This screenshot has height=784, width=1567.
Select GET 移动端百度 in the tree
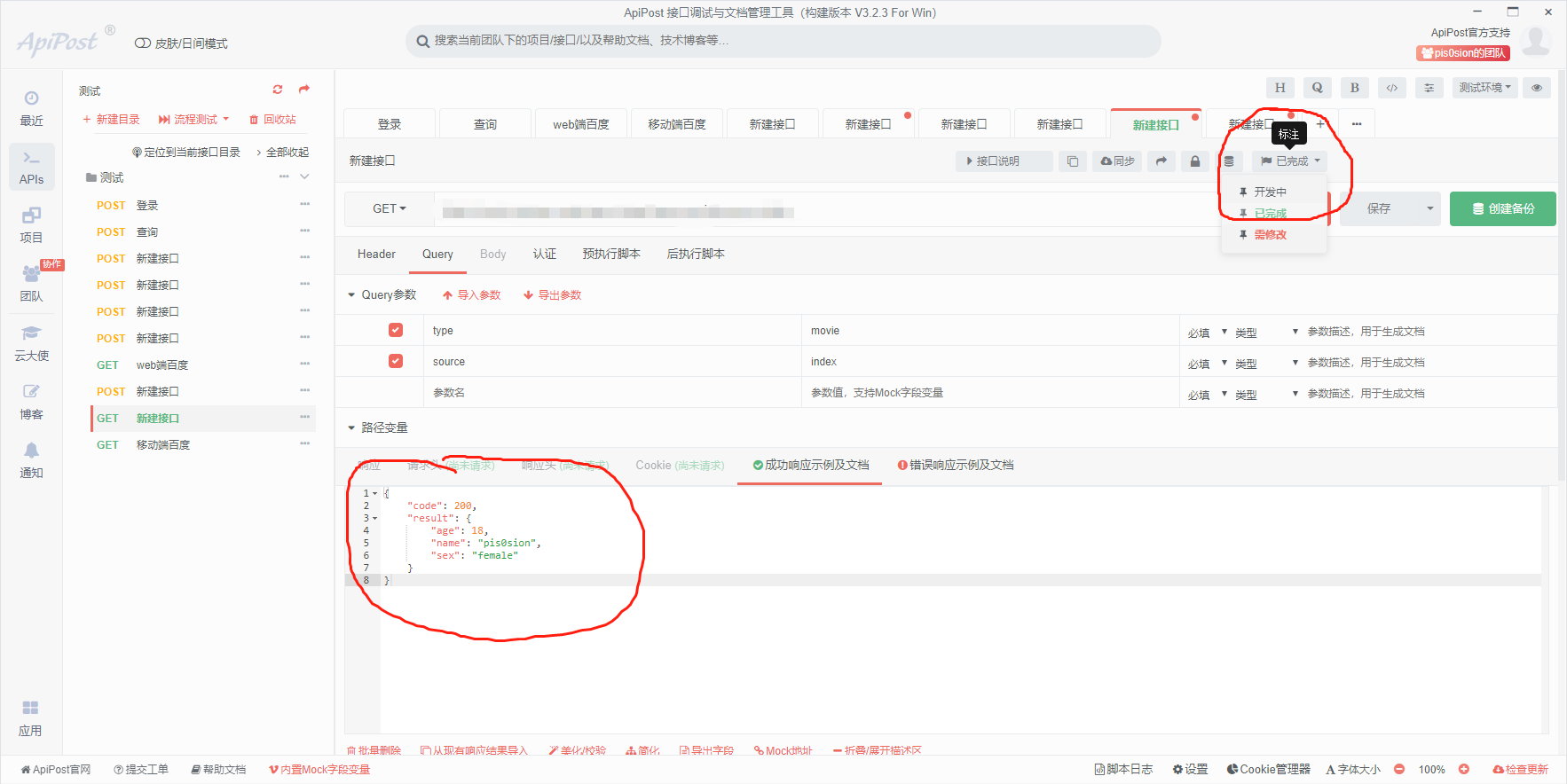[203, 444]
